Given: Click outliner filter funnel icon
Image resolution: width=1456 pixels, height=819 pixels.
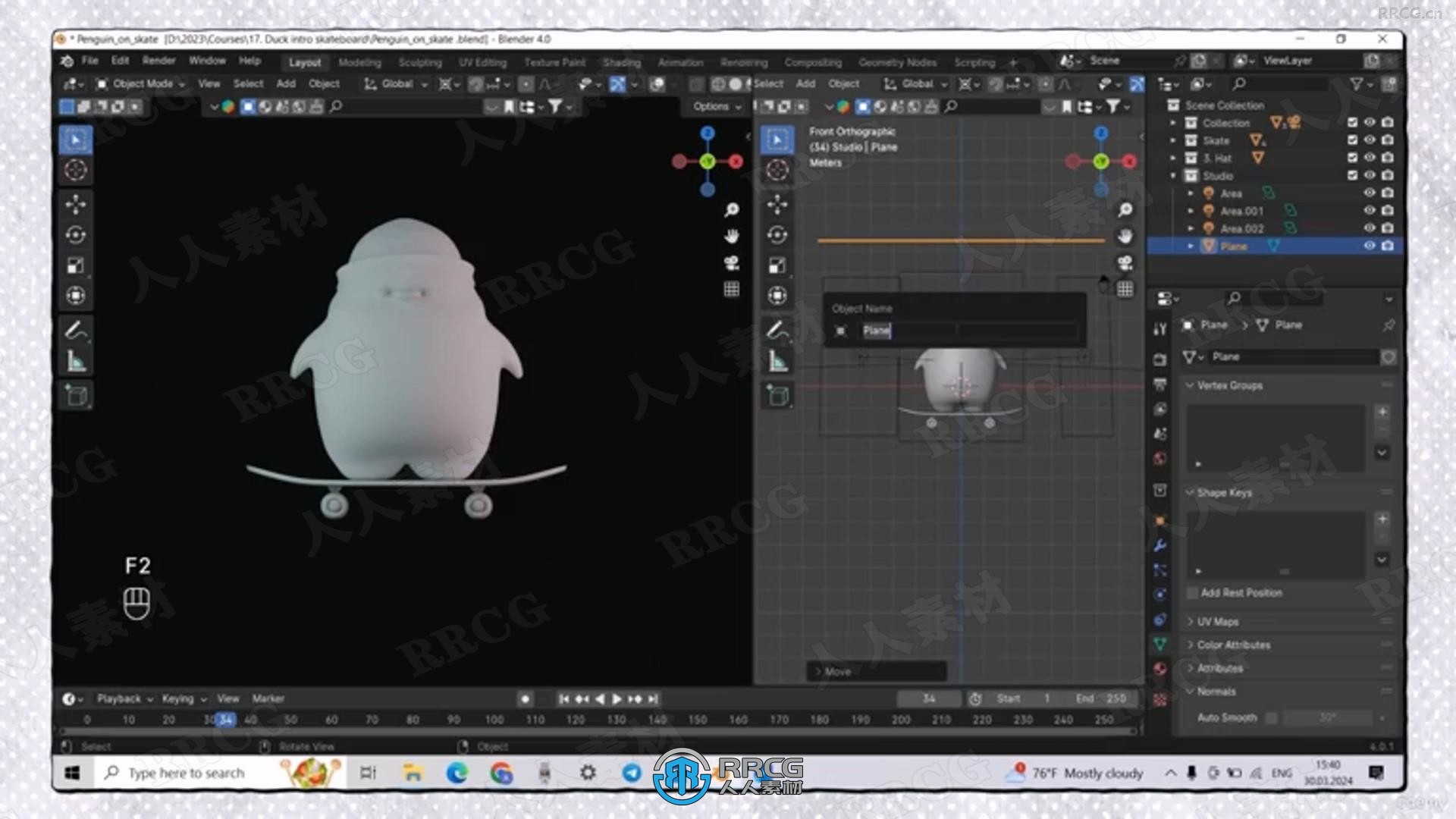Looking at the screenshot, I should point(1357,83).
